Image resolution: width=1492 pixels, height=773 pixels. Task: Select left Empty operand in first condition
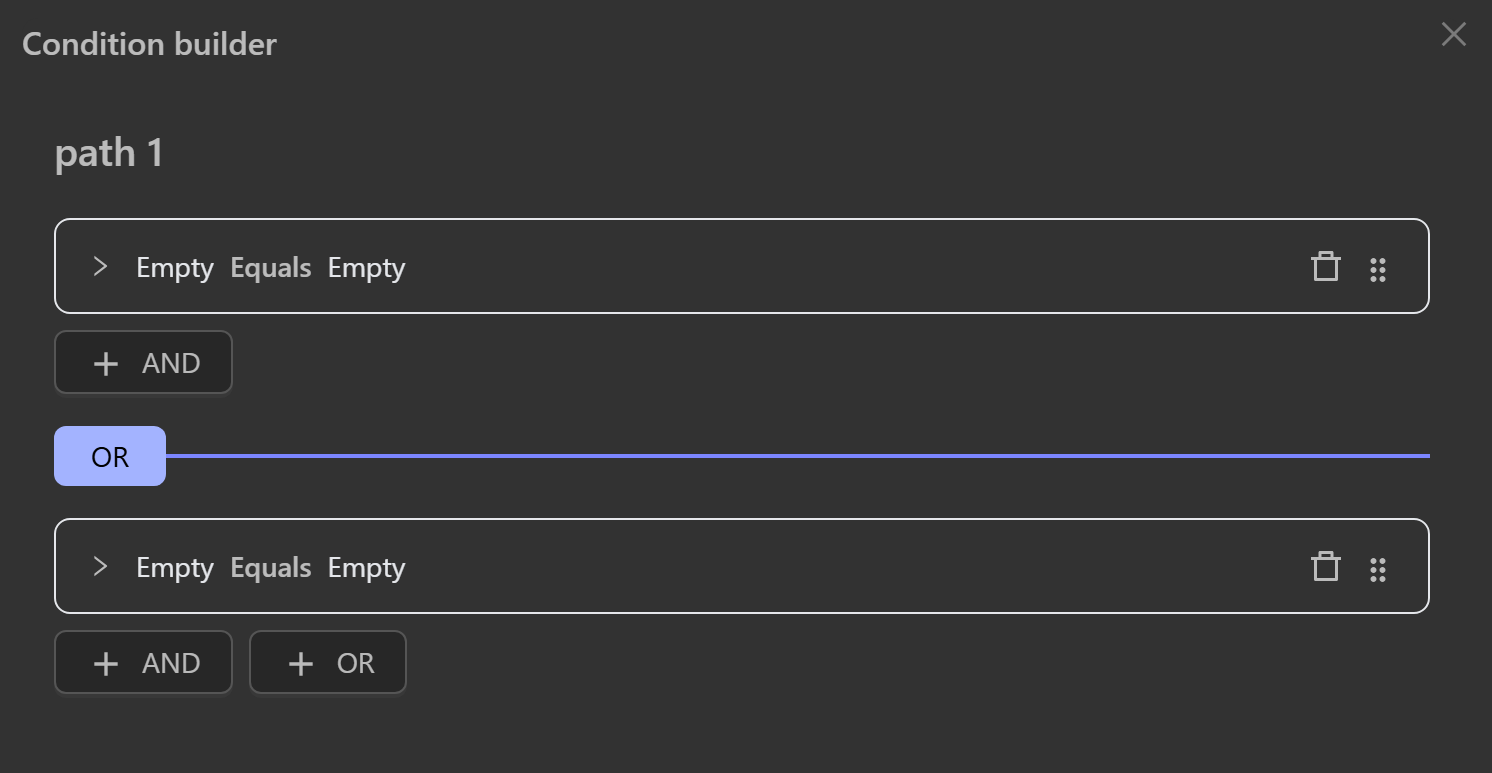(x=175, y=268)
